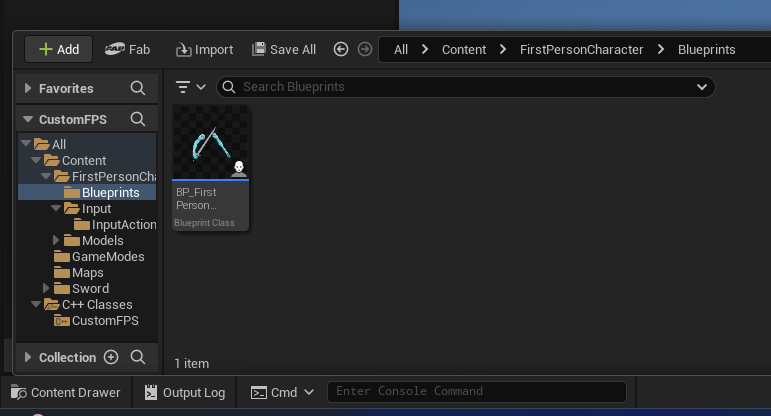Open the Output Log tab
The image size is (771, 416).
pyautogui.click(x=185, y=392)
